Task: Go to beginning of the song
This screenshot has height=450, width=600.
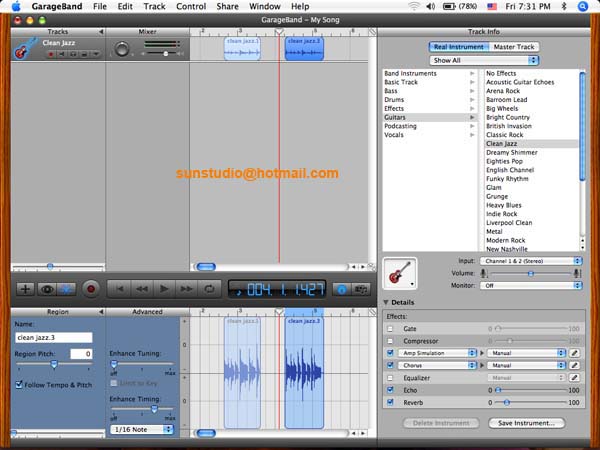Action: [120, 289]
